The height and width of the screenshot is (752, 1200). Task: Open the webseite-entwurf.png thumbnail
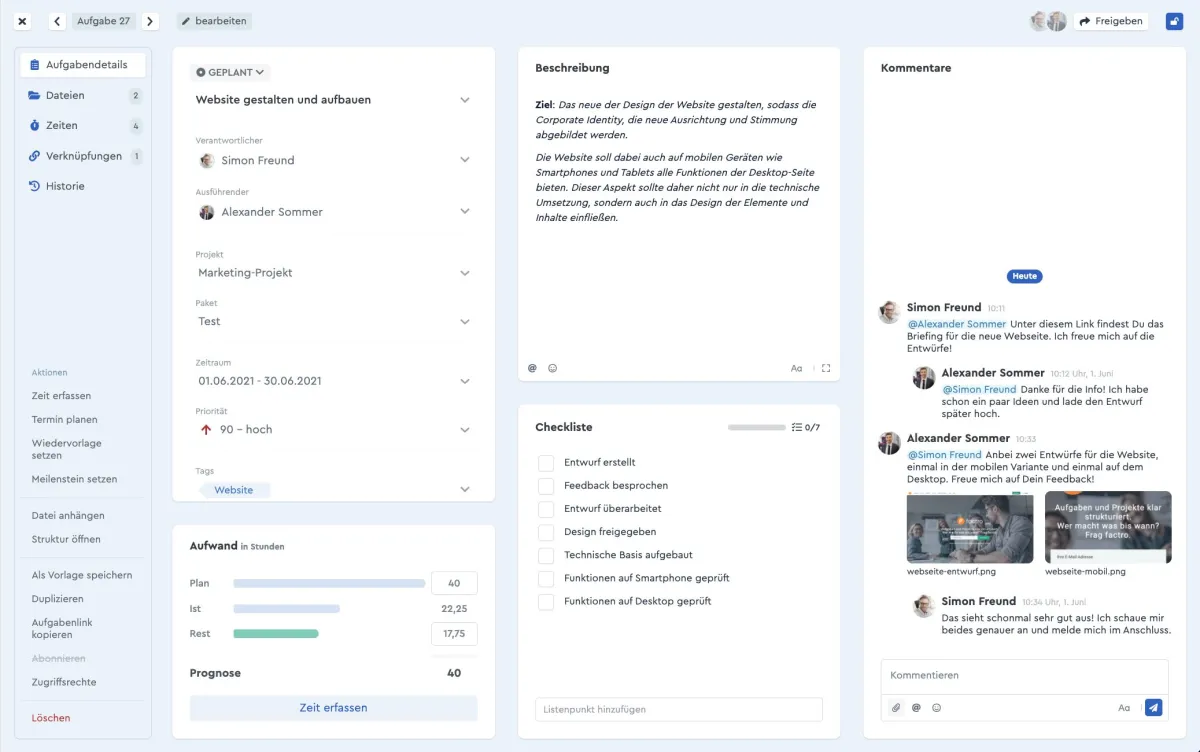[x=969, y=529]
